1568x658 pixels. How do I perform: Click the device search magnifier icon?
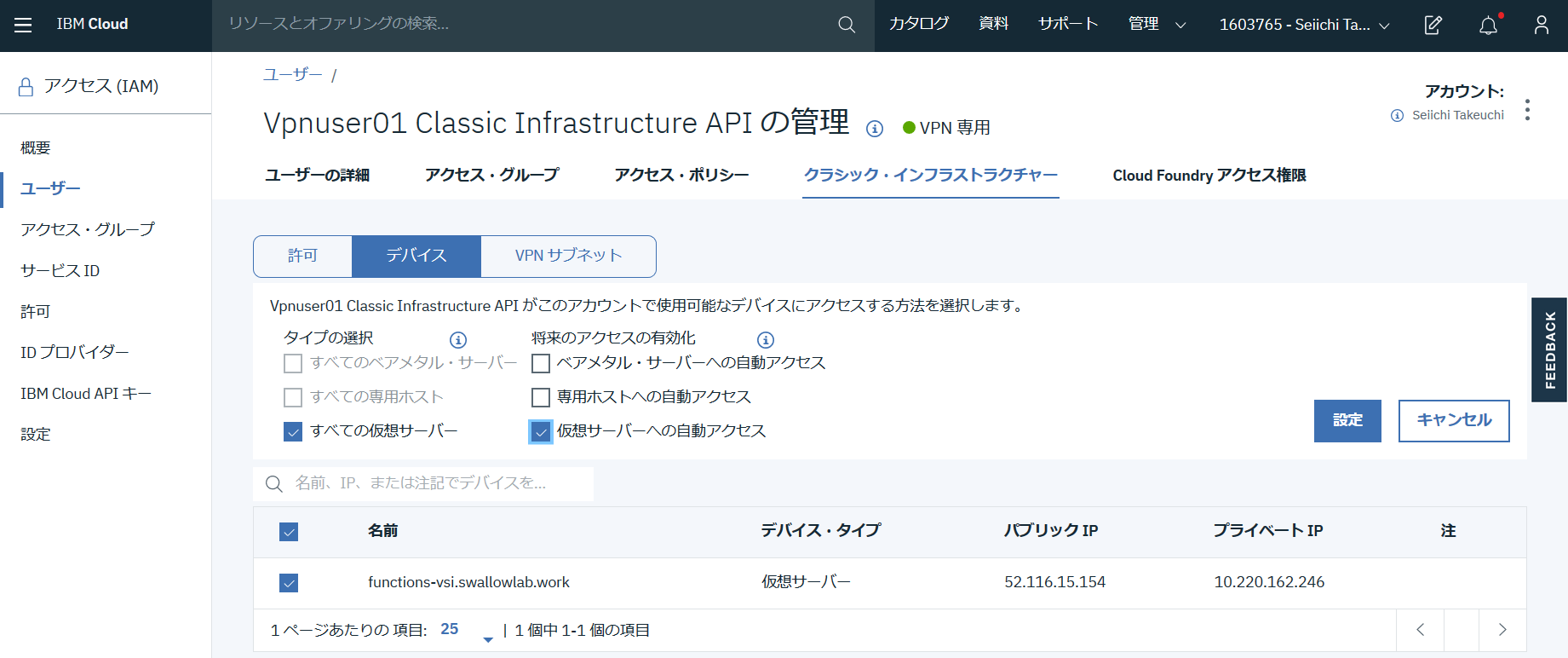(x=273, y=484)
